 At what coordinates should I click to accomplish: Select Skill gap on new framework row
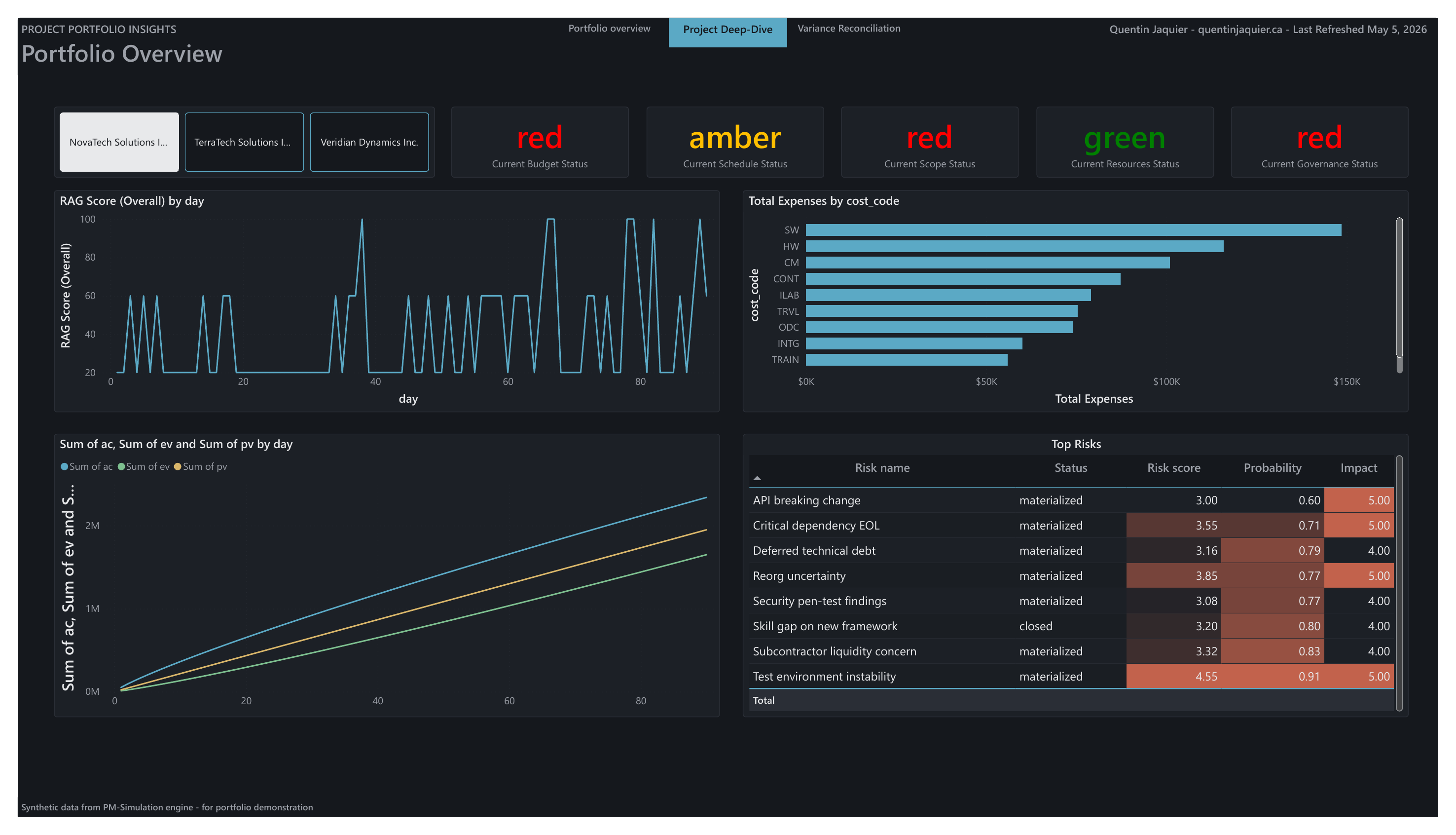point(1070,626)
